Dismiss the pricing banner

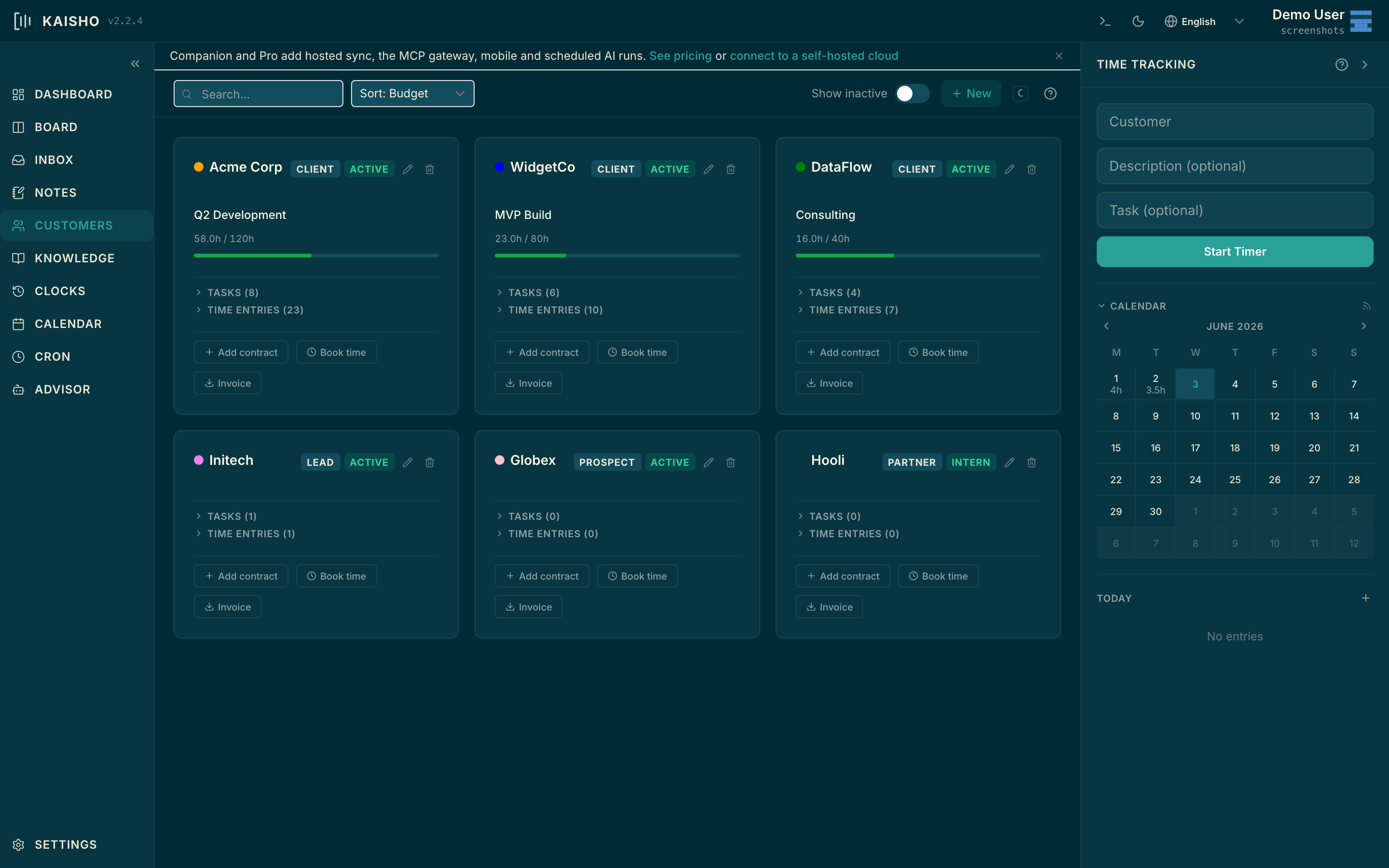tap(1059, 55)
